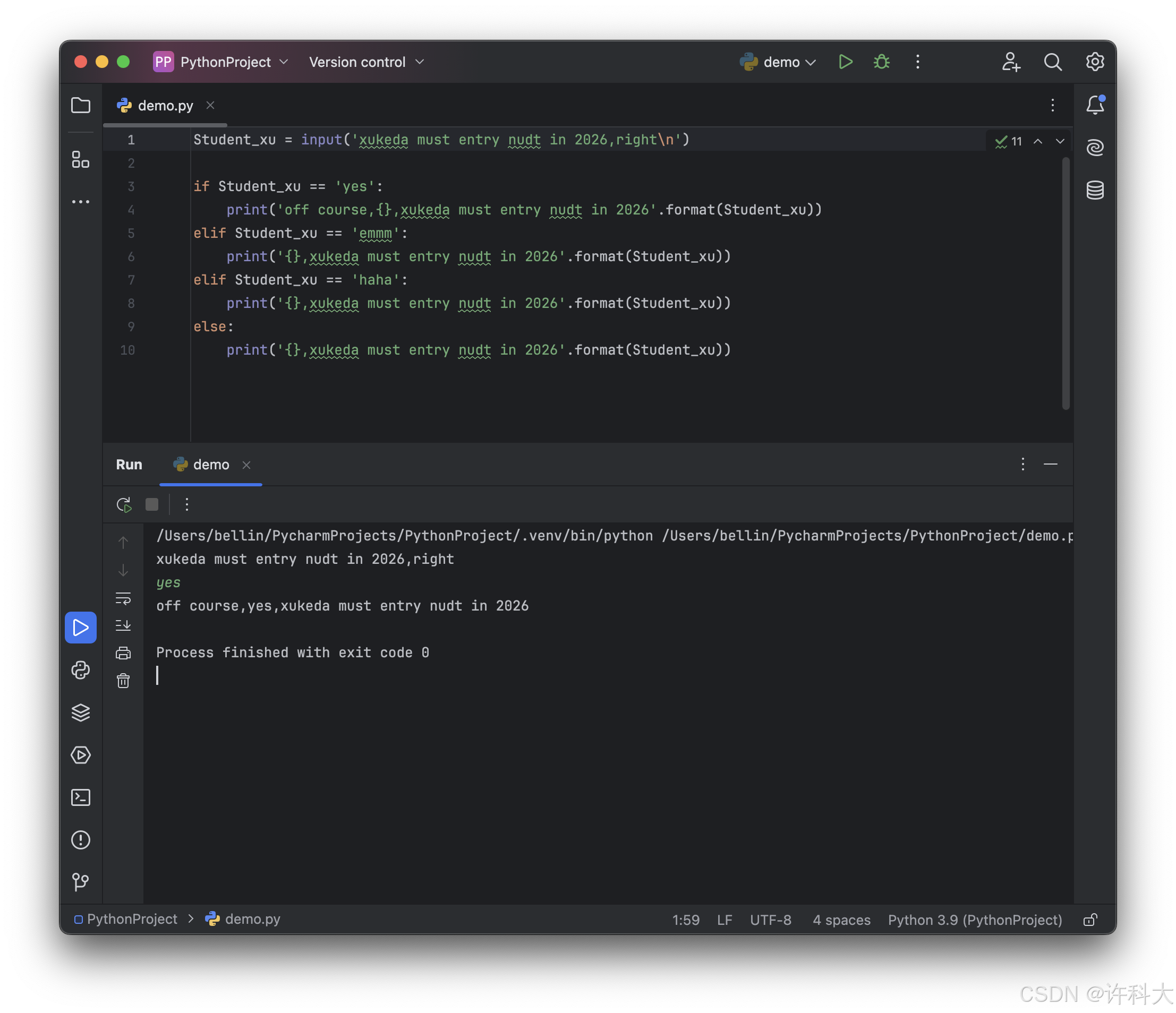Image resolution: width=1176 pixels, height=1013 pixels.
Task: Select the demo.py editor tab
Action: [x=165, y=106]
